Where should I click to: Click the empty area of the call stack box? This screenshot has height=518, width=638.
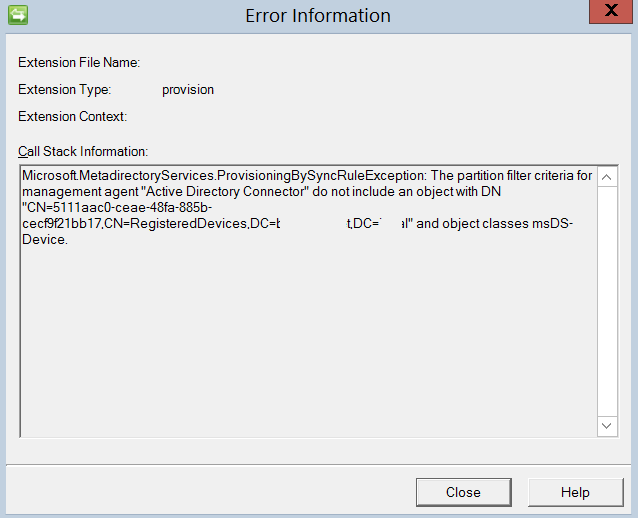click(x=300, y=340)
